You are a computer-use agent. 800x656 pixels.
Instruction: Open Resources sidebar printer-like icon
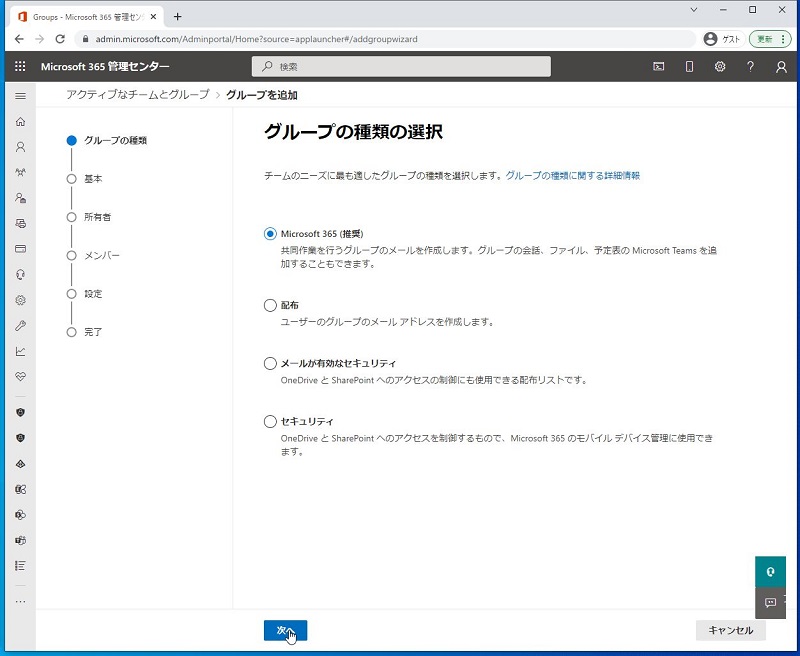20,223
